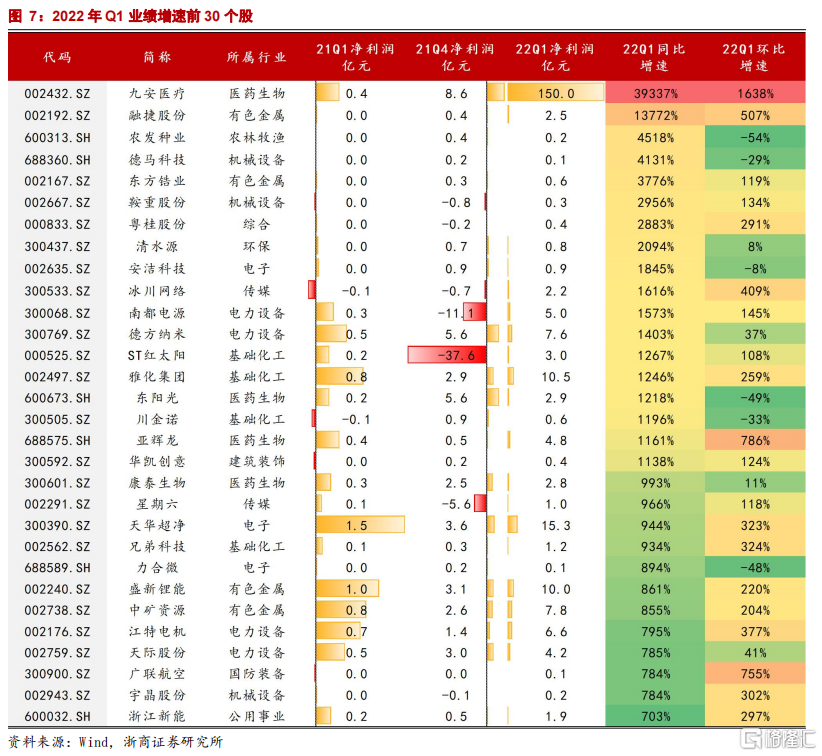Screen dimensions: 822x756
Task: Click the 10.5 net profit value
Action: point(556,377)
